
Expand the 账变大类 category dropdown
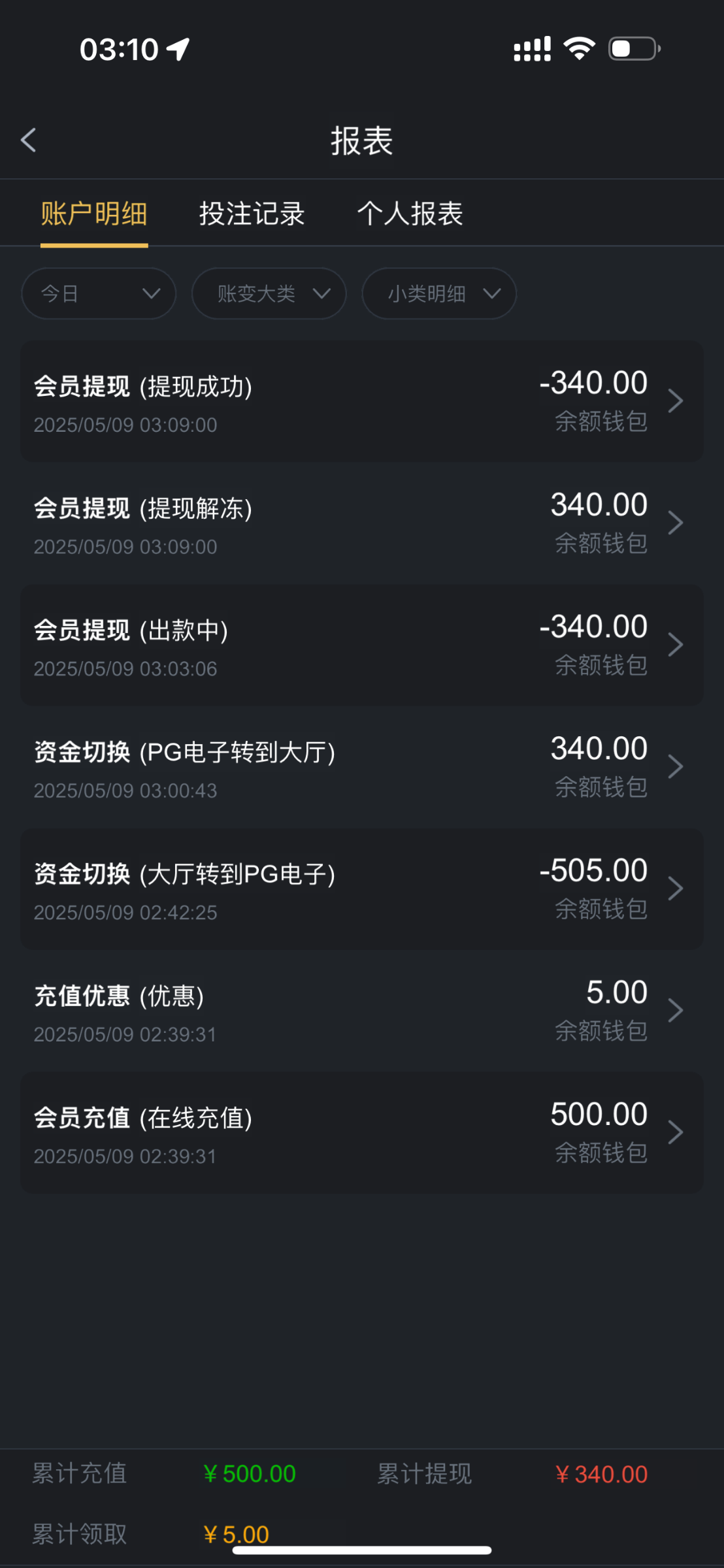point(269,294)
